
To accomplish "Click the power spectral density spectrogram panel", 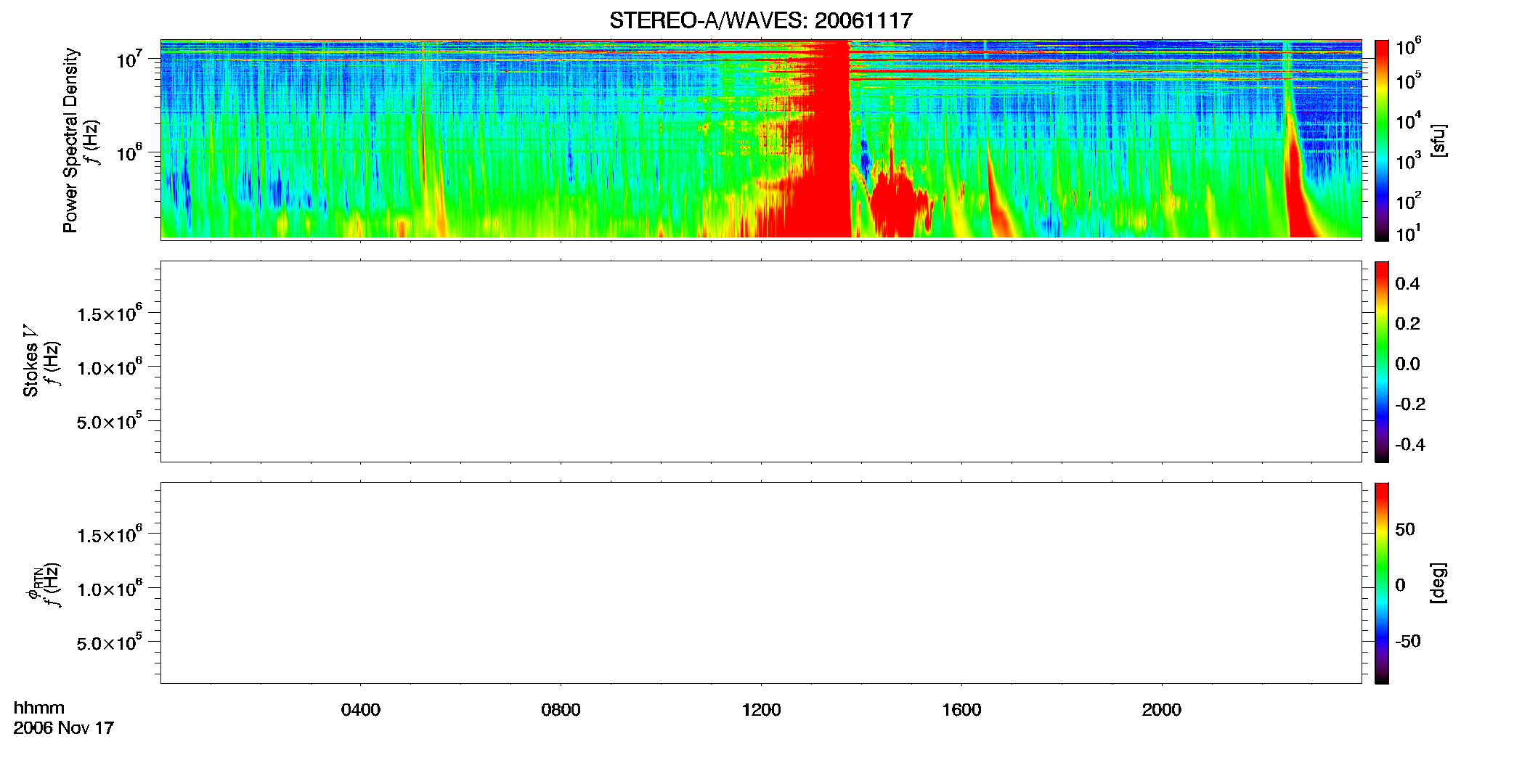I will [x=761, y=139].
